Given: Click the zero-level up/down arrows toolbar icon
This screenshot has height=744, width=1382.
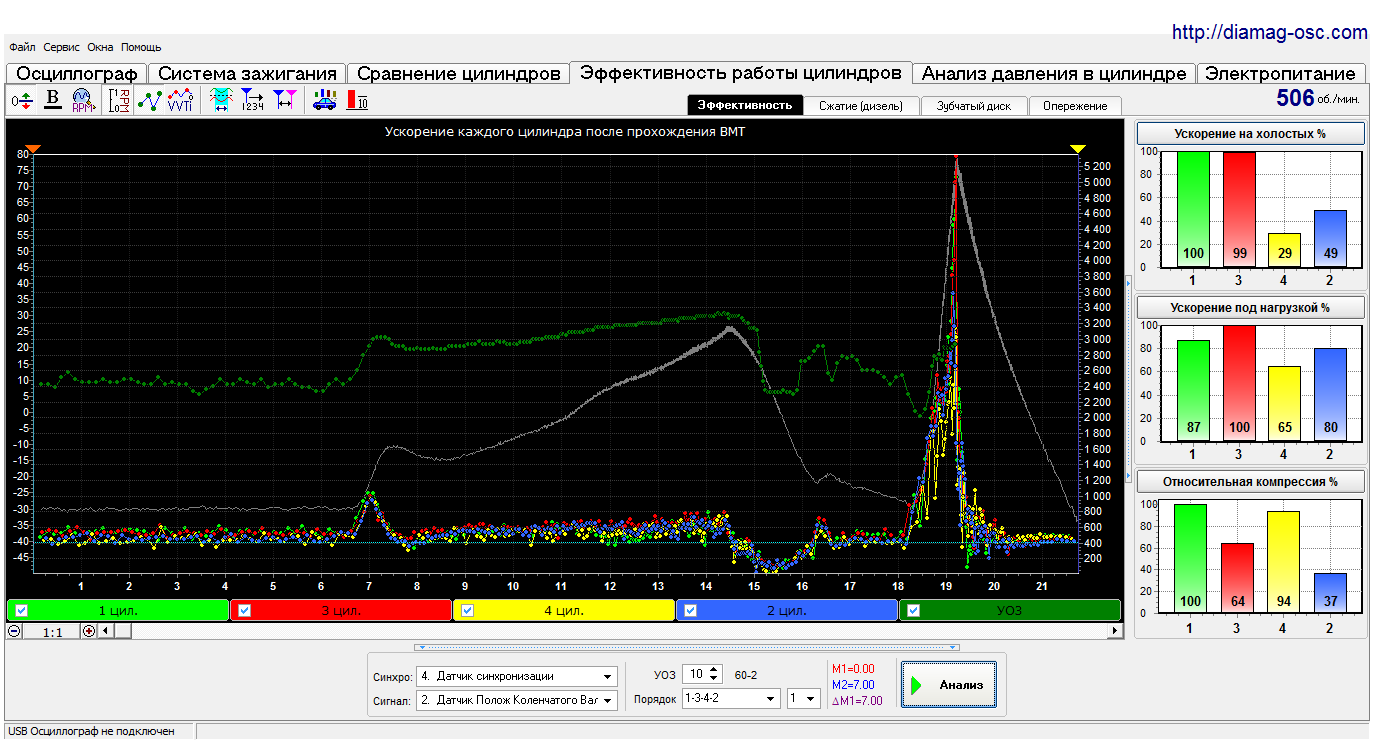Looking at the screenshot, I should [x=22, y=100].
